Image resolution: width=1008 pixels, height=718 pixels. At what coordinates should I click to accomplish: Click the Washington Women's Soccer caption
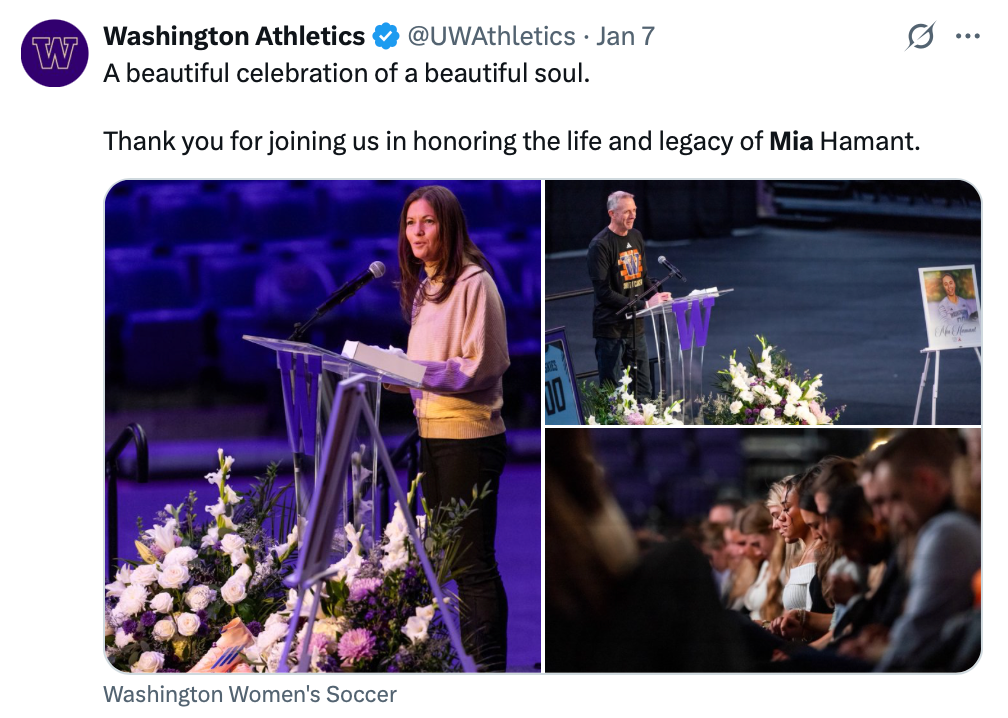(x=250, y=694)
